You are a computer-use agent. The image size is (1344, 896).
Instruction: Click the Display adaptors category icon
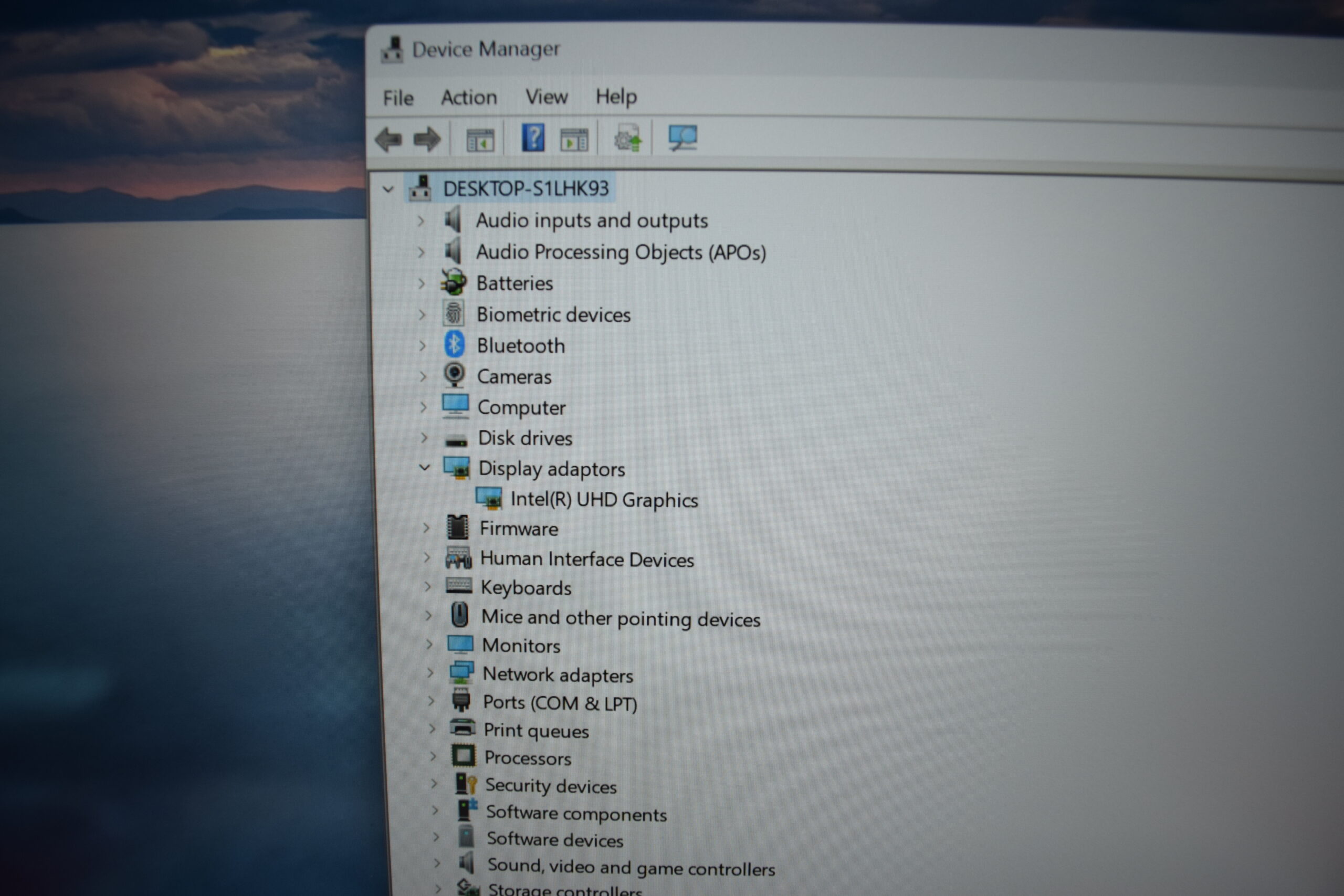pos(457,468)
